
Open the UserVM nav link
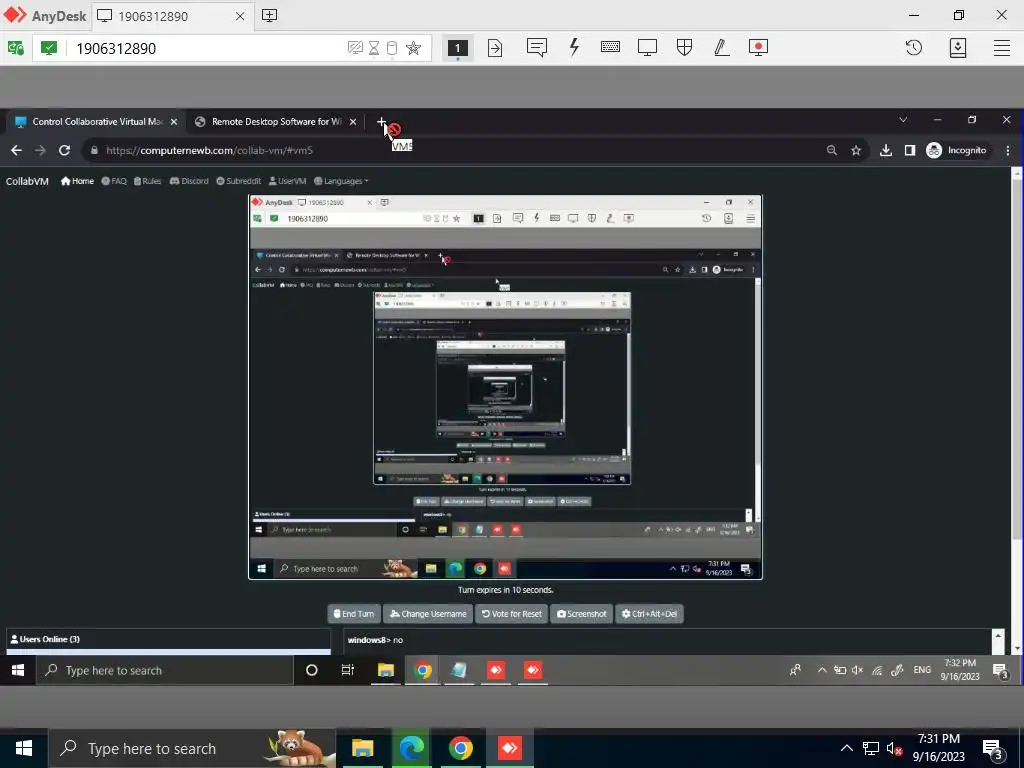pos(287,181)
